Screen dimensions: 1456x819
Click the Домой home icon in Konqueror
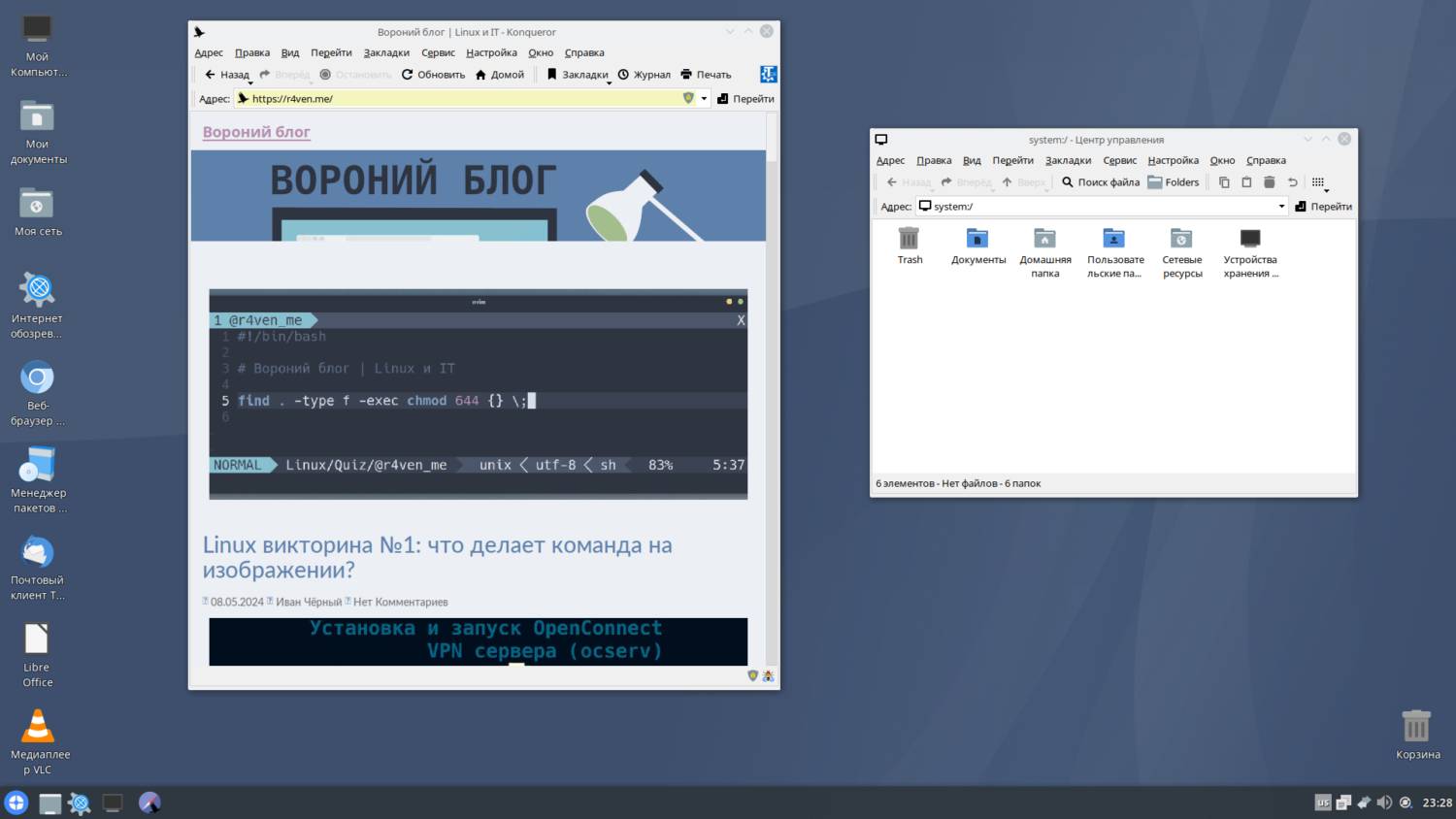(480, 75)
